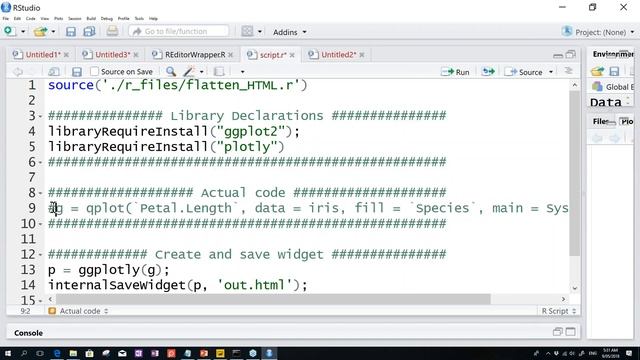
Task: Open File Explorer from the taskbar
Action: [73, 353]
